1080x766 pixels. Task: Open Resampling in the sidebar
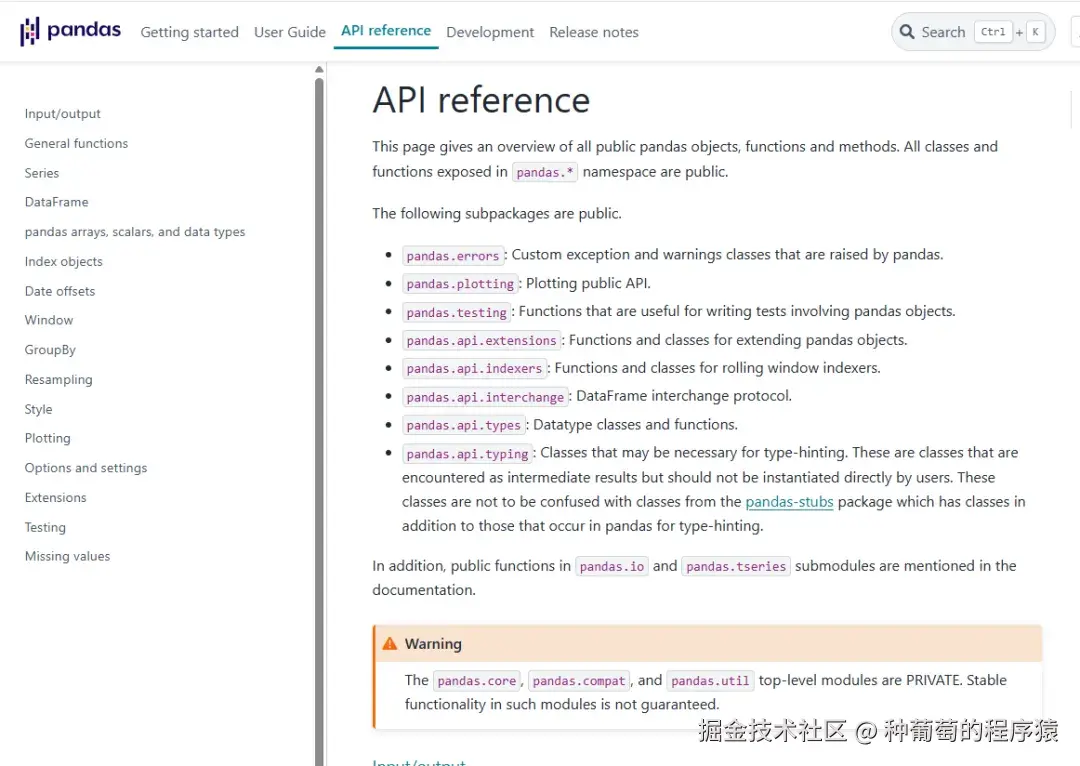[59, 379]
